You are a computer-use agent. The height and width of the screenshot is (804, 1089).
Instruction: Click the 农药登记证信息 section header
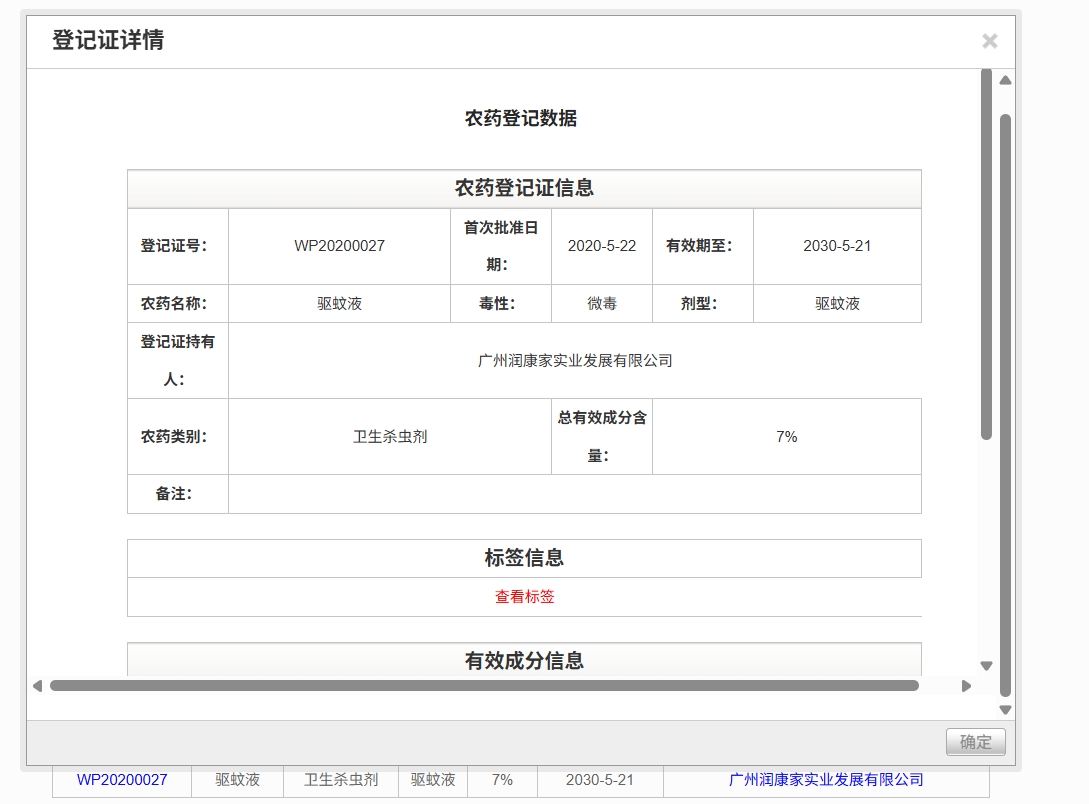[x=524, y=188]
